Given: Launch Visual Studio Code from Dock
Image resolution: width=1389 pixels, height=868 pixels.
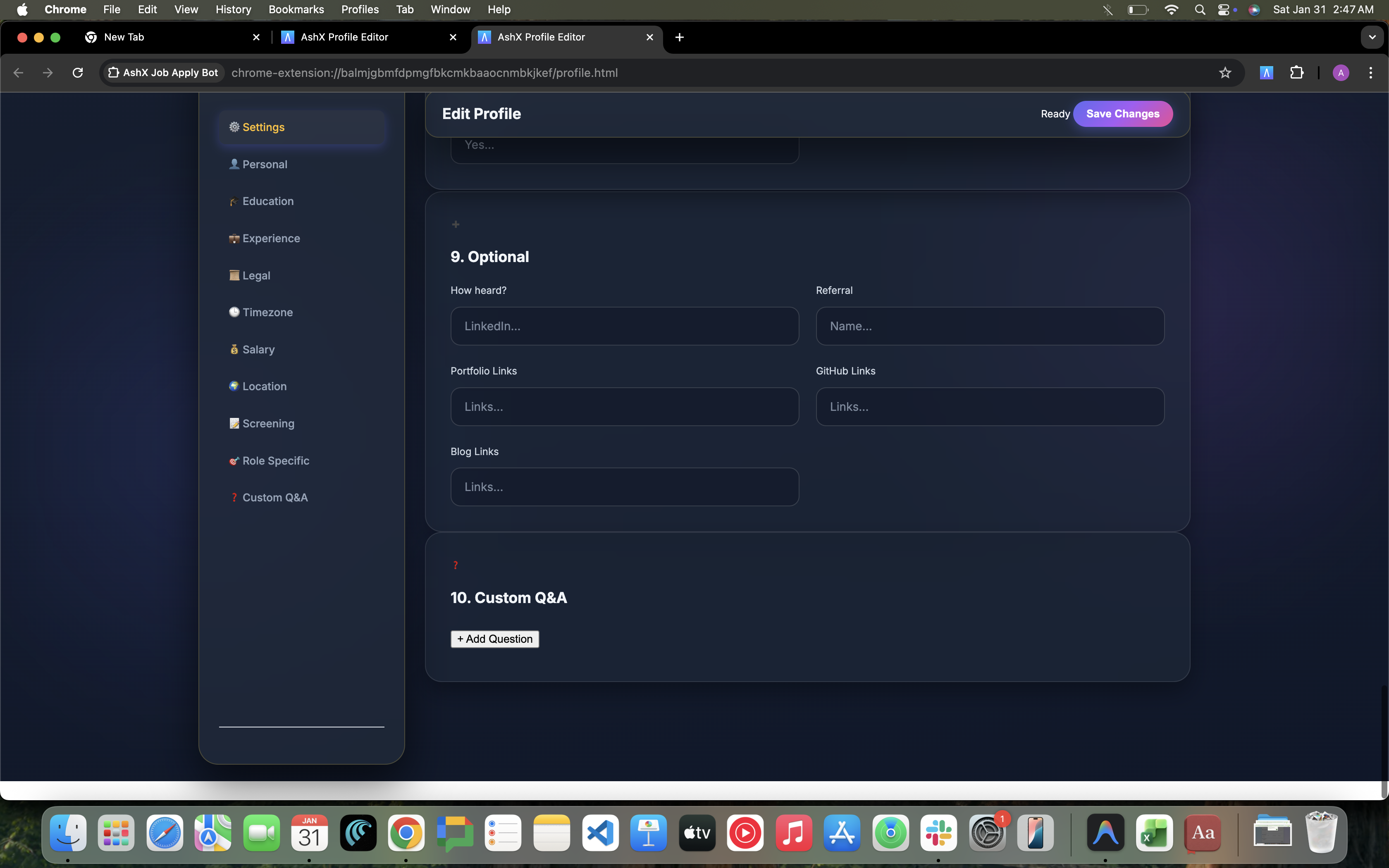Looking at the screenshot, I should tap(600, 833).
